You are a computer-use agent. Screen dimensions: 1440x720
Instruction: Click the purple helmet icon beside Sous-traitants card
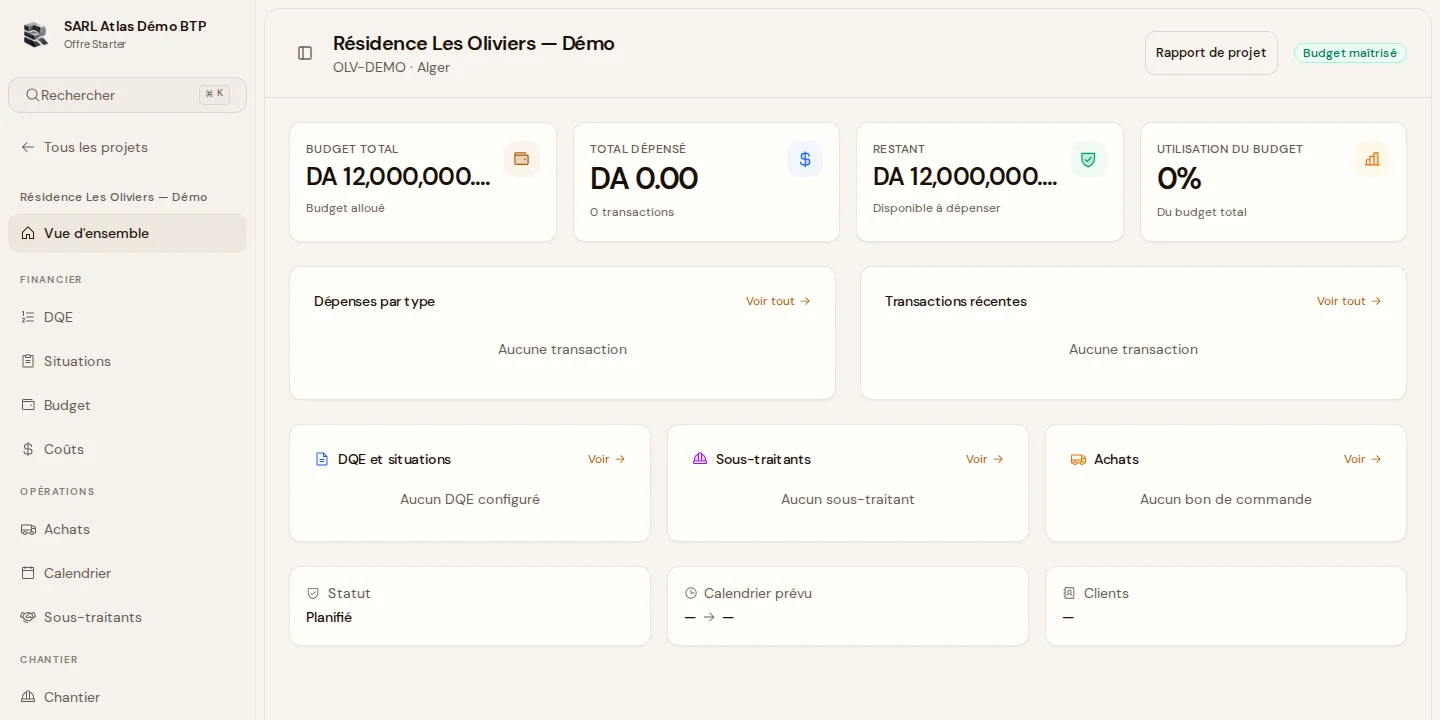pos(700,459)
